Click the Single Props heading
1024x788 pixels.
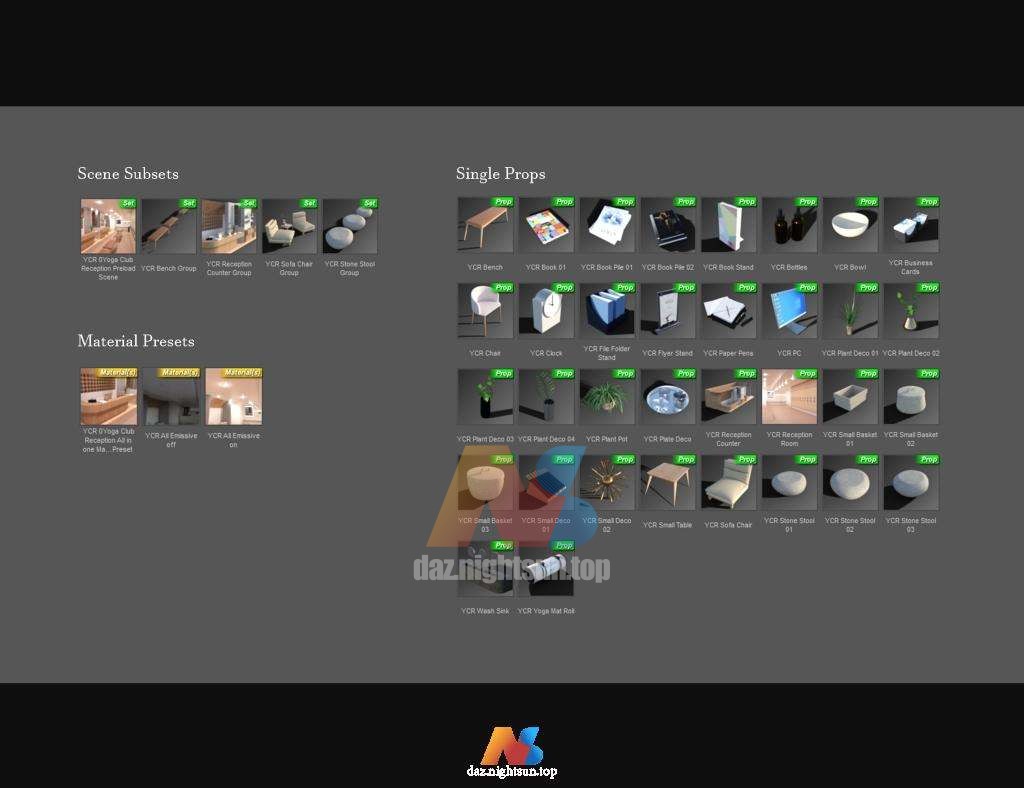[x=500, y=174]
